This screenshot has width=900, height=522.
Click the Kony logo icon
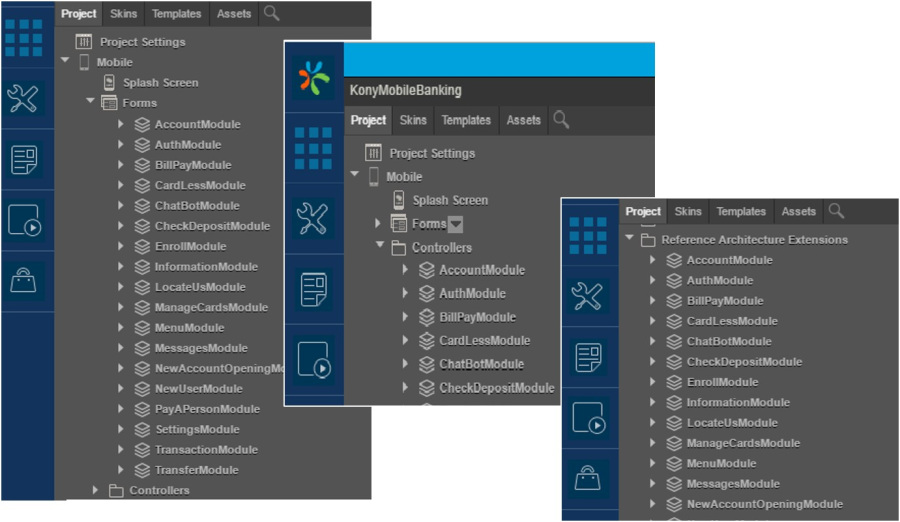(x=314, y=78)
